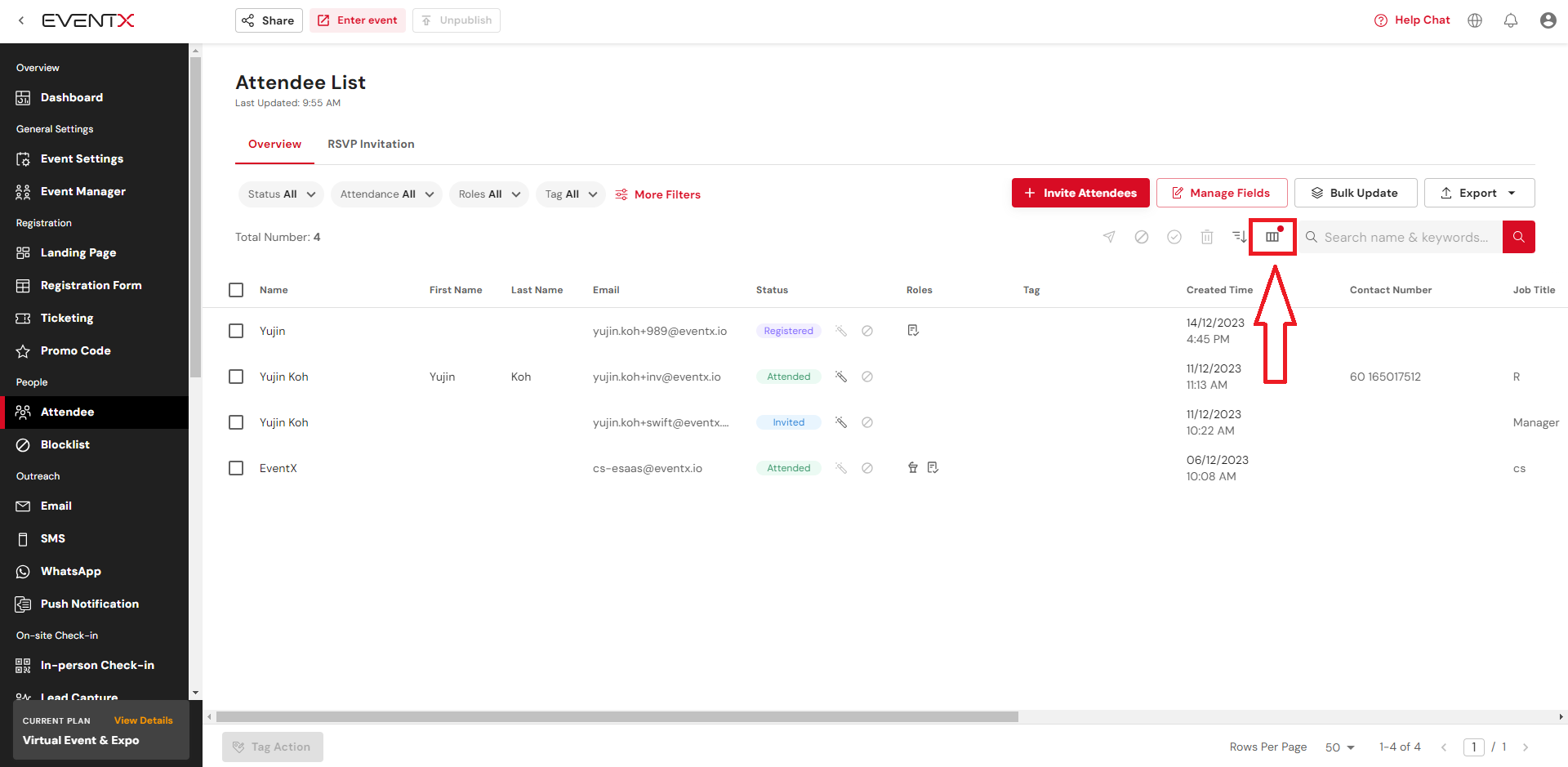Focus the search name & keywords field

(x=1406, y=237)
